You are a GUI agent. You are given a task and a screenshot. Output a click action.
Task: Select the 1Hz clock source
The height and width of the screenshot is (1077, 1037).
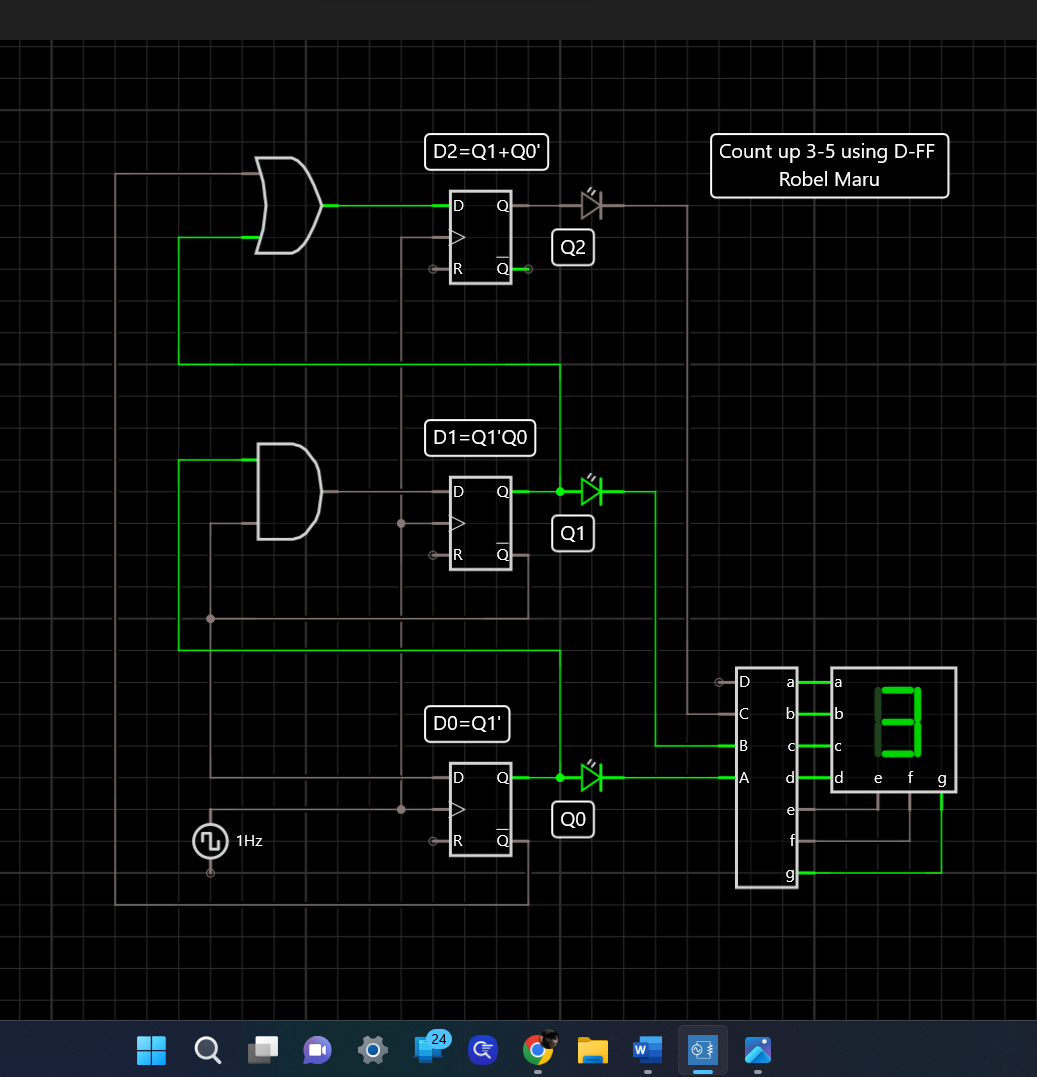(x=210, y=841)
